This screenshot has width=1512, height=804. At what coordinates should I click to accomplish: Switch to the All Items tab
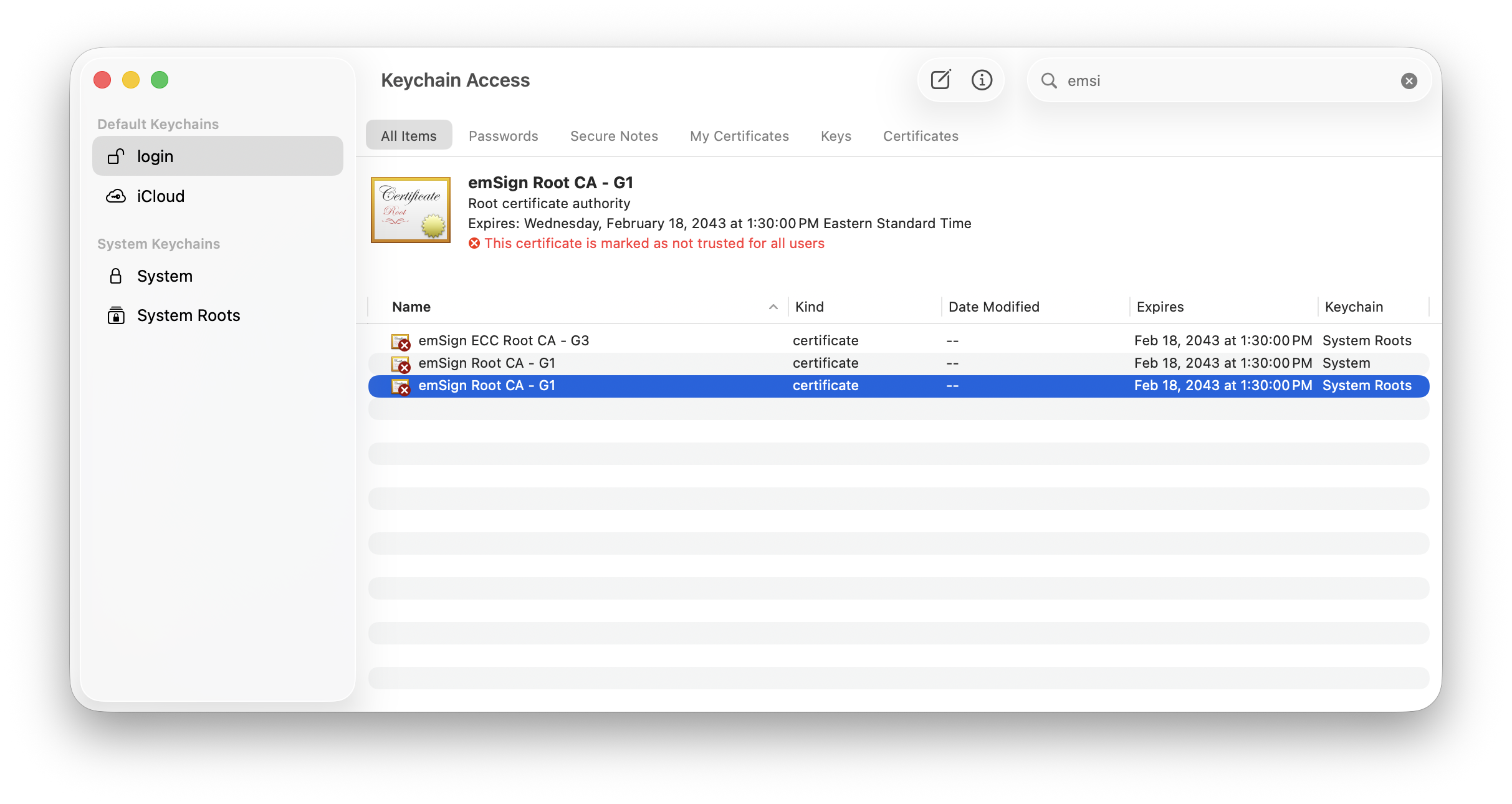coord(409,135)
